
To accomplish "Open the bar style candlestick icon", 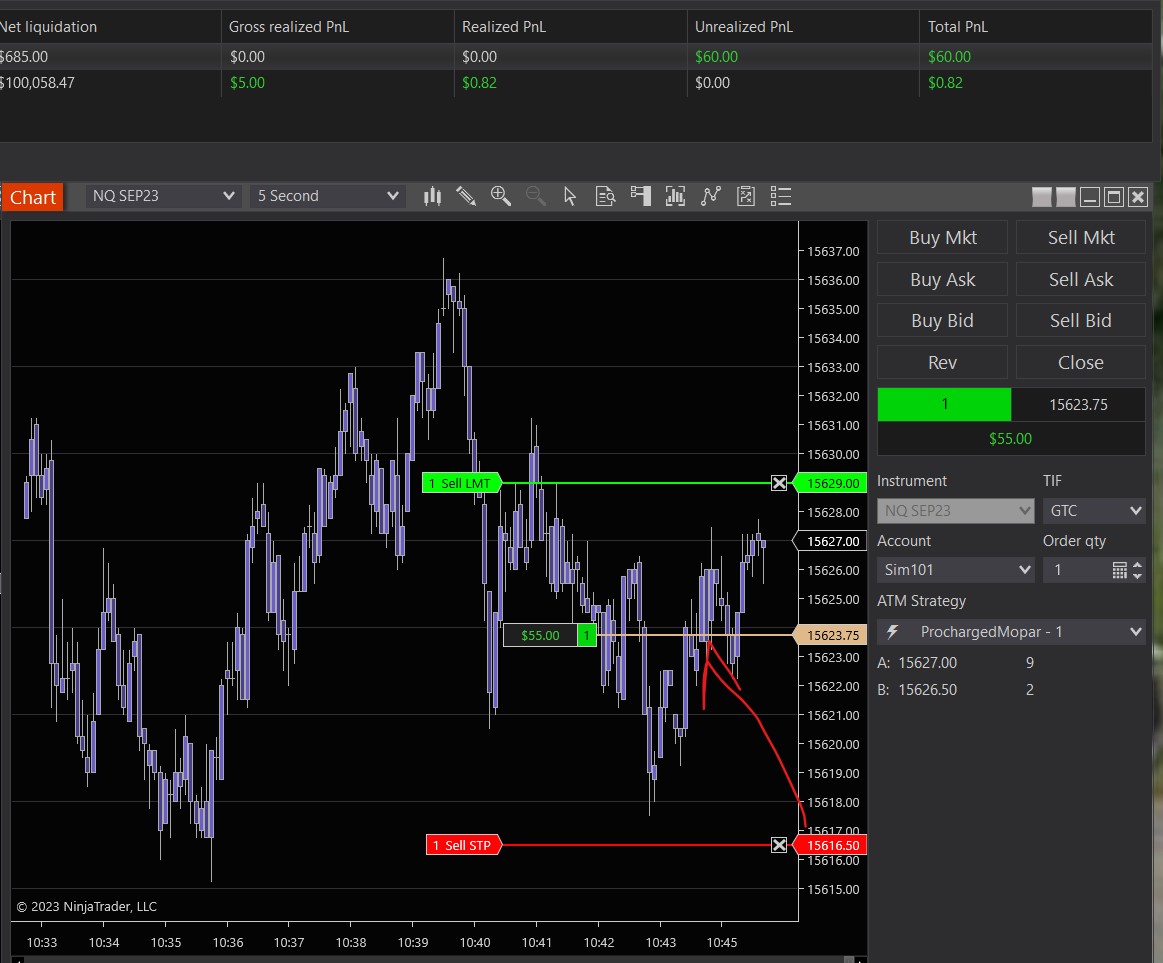I will click(432, 197).
